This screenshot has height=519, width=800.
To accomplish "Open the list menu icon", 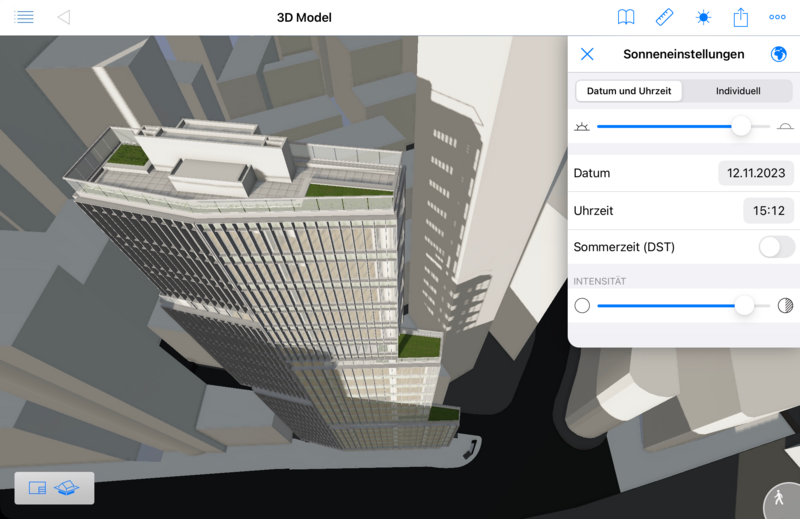I will click(x=23, y=17).
